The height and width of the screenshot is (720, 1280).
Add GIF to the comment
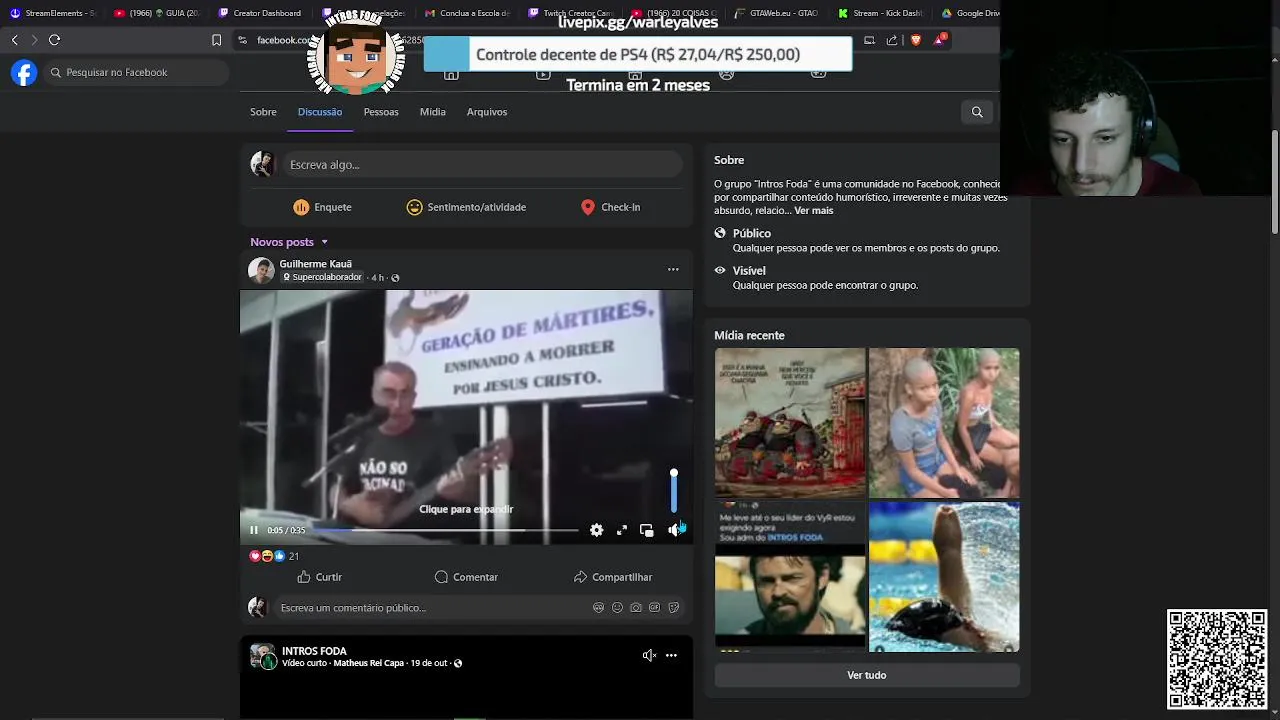(x=655, y=607)
